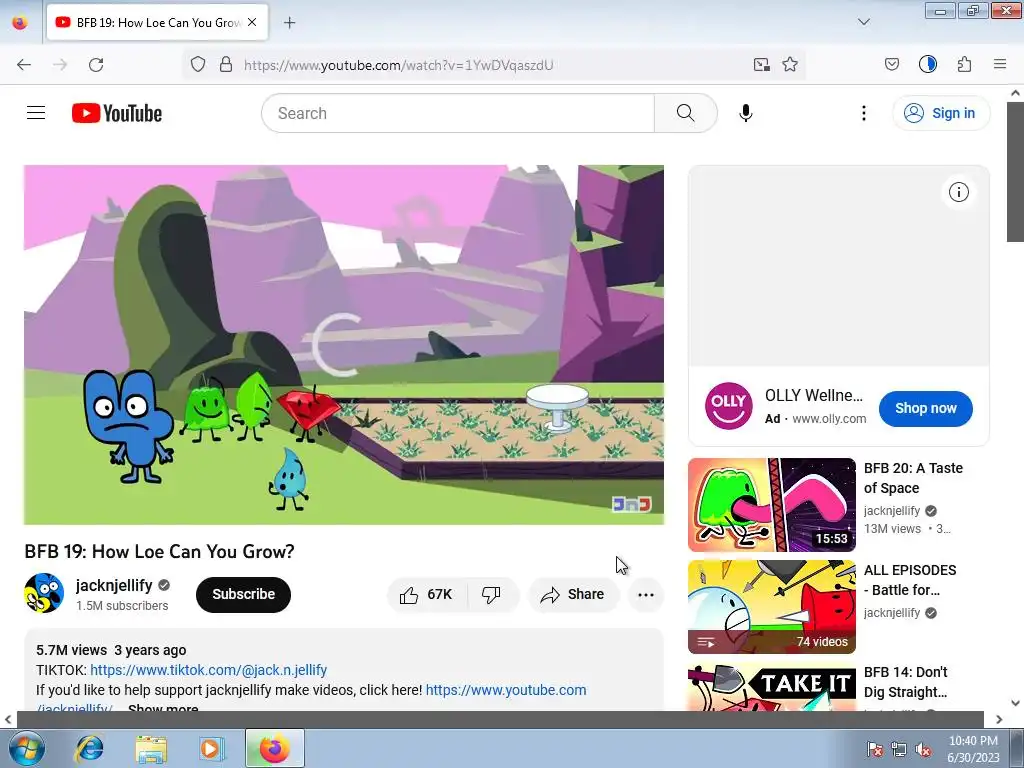Screen dimensions: 1024x768
Task: Open the youtube.com support link in description
Action: (x=506, y=690)
